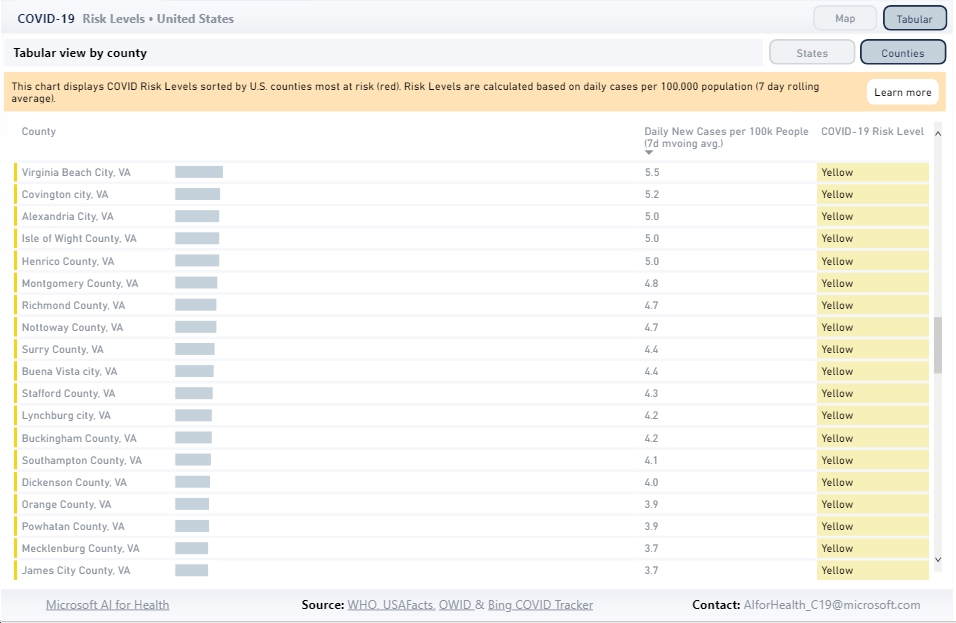
Task: Click the scroll up arrow of the table
Action: point(938,134)
